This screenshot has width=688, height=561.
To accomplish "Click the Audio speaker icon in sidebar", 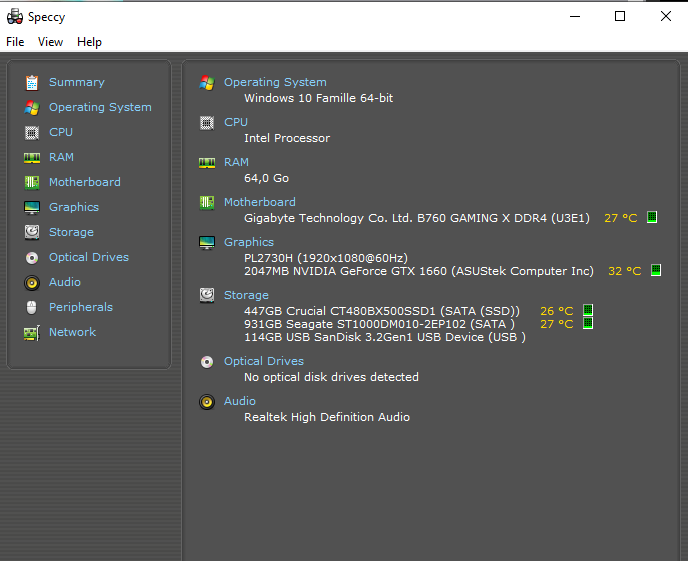I will click(32, 282).
